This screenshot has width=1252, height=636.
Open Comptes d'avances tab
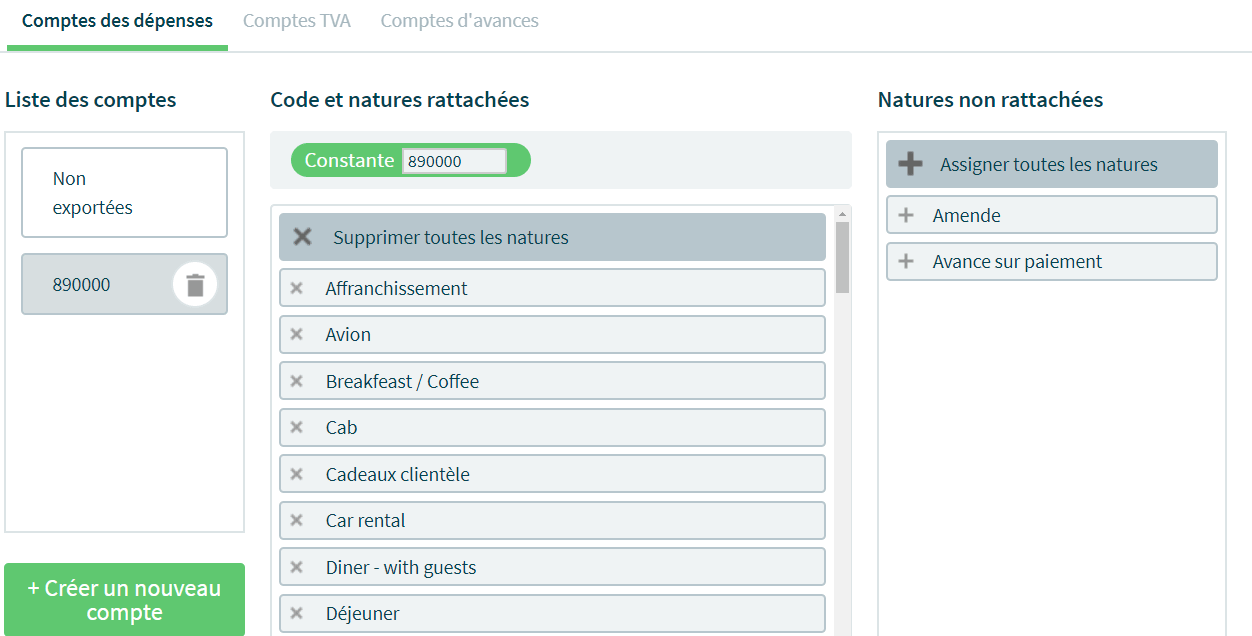[x=459, y=21]
